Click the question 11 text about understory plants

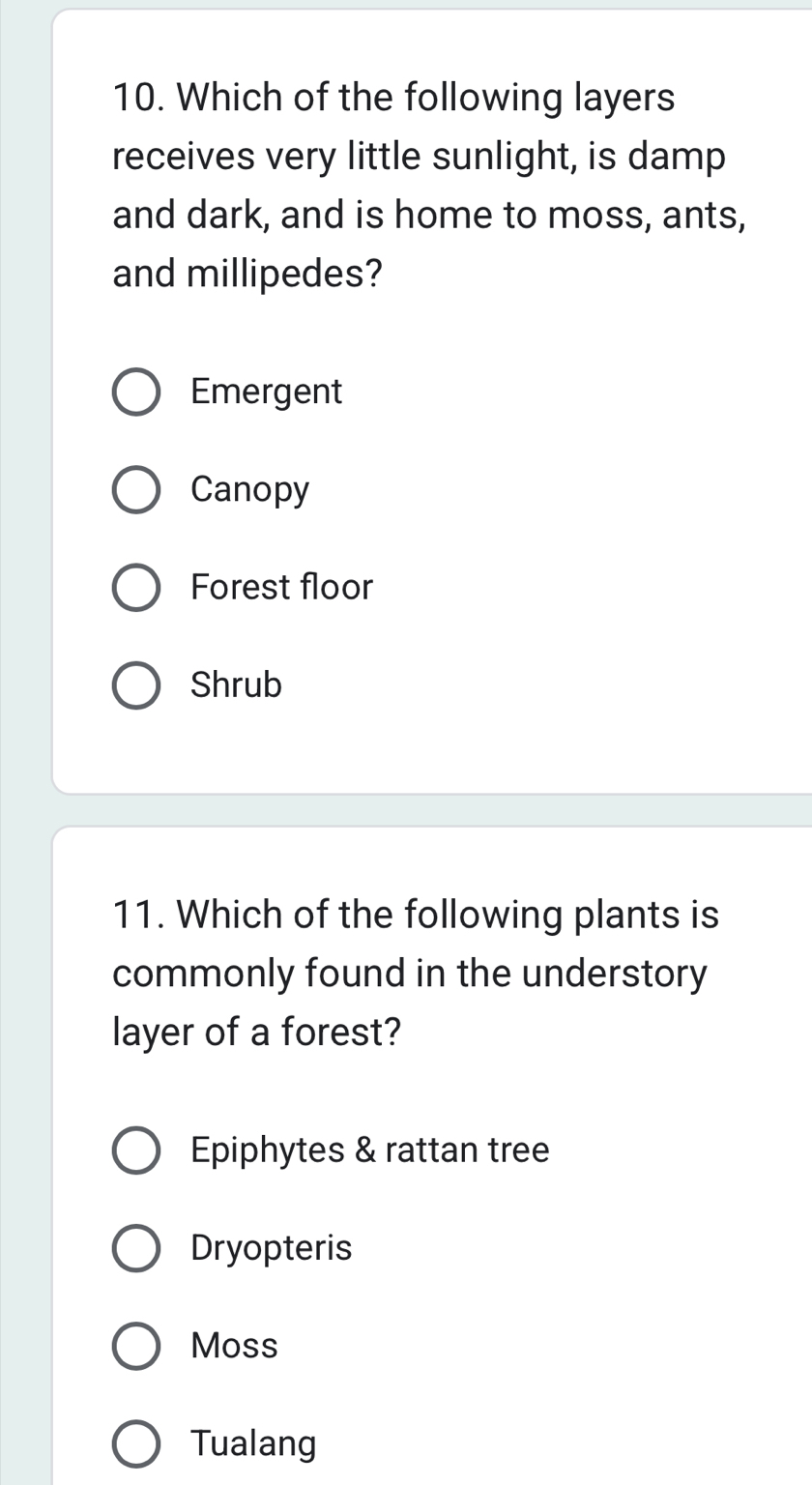416,972
